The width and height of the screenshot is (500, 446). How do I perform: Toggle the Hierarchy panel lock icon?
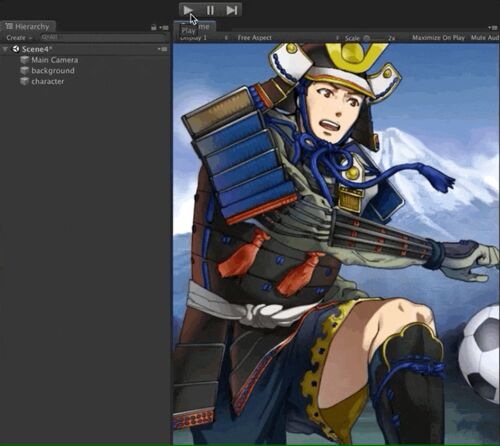click(x=154, y=27)
